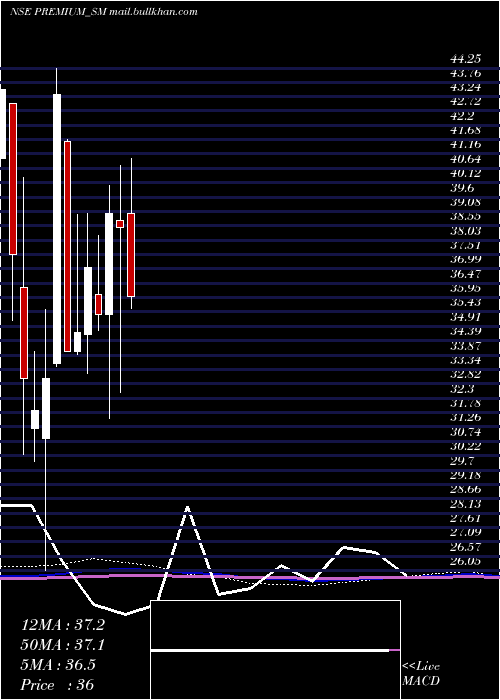Pick the 35.95 axis value
Image resolution: width=500 pixels, height=700 pixels.
pyautogui.click(x=465, y=288)
